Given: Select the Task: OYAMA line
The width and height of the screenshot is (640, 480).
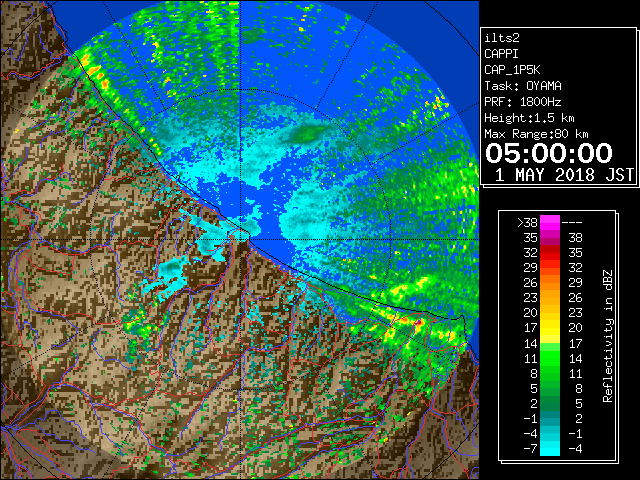Looking at the screenshot, I should point(523,86).
